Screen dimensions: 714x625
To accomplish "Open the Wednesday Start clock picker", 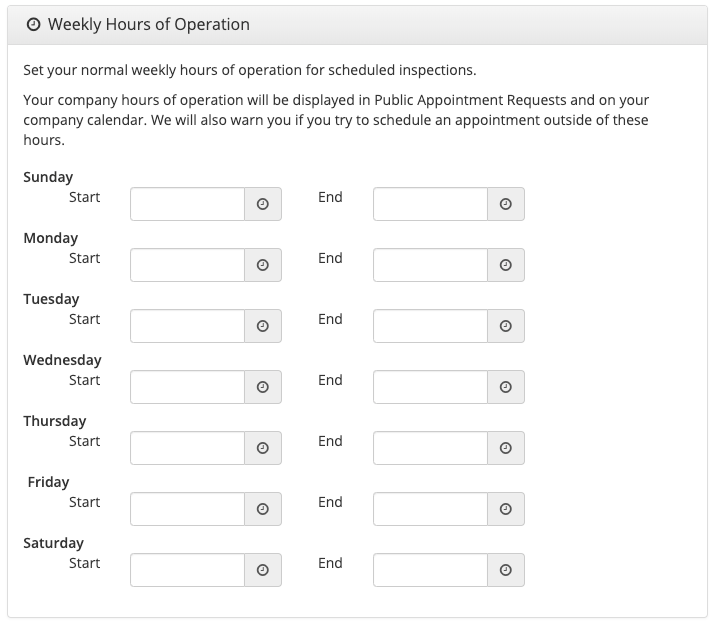I will (x=263, y=387).
